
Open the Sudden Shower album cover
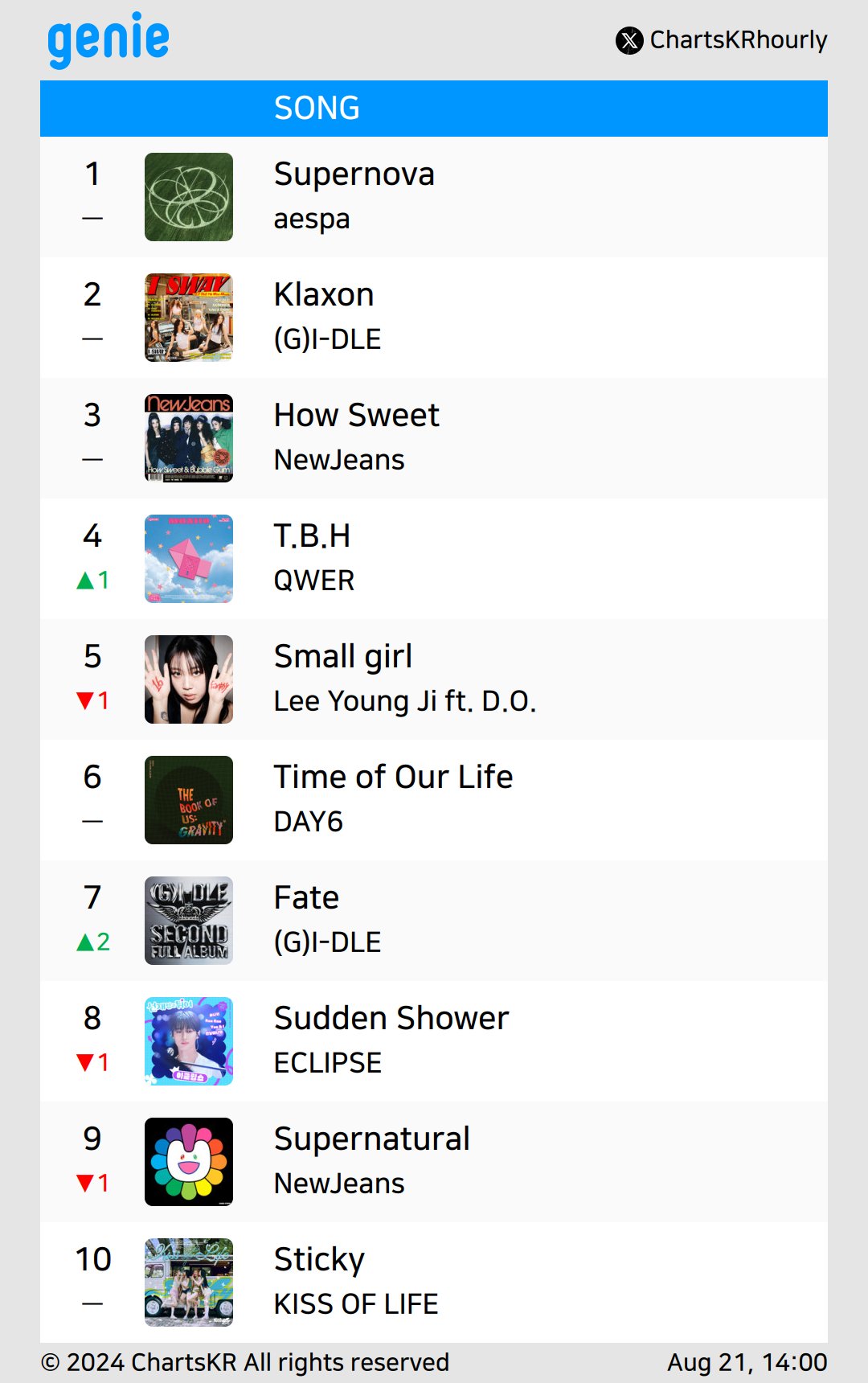189,1041
